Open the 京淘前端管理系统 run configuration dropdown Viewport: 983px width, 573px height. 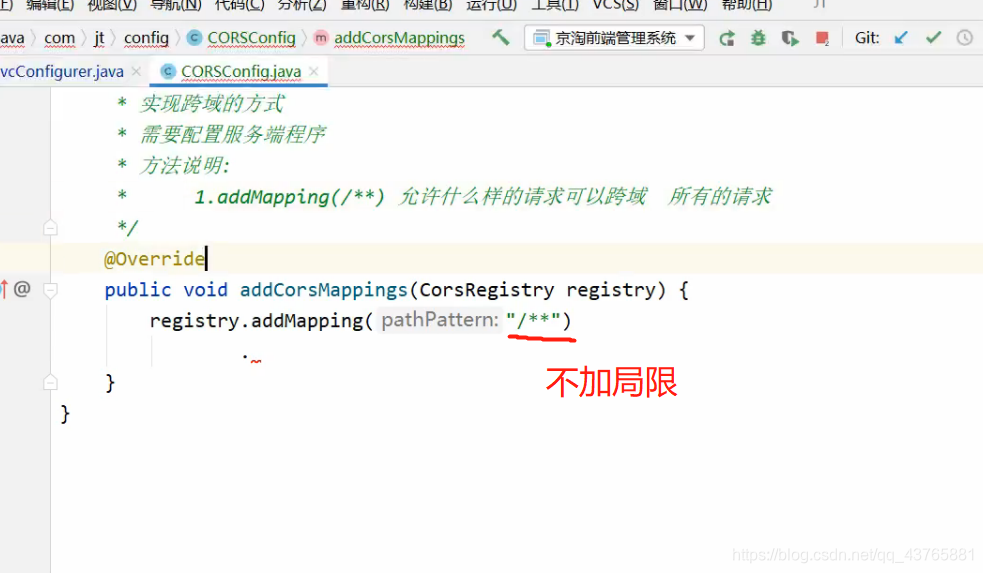614,38
